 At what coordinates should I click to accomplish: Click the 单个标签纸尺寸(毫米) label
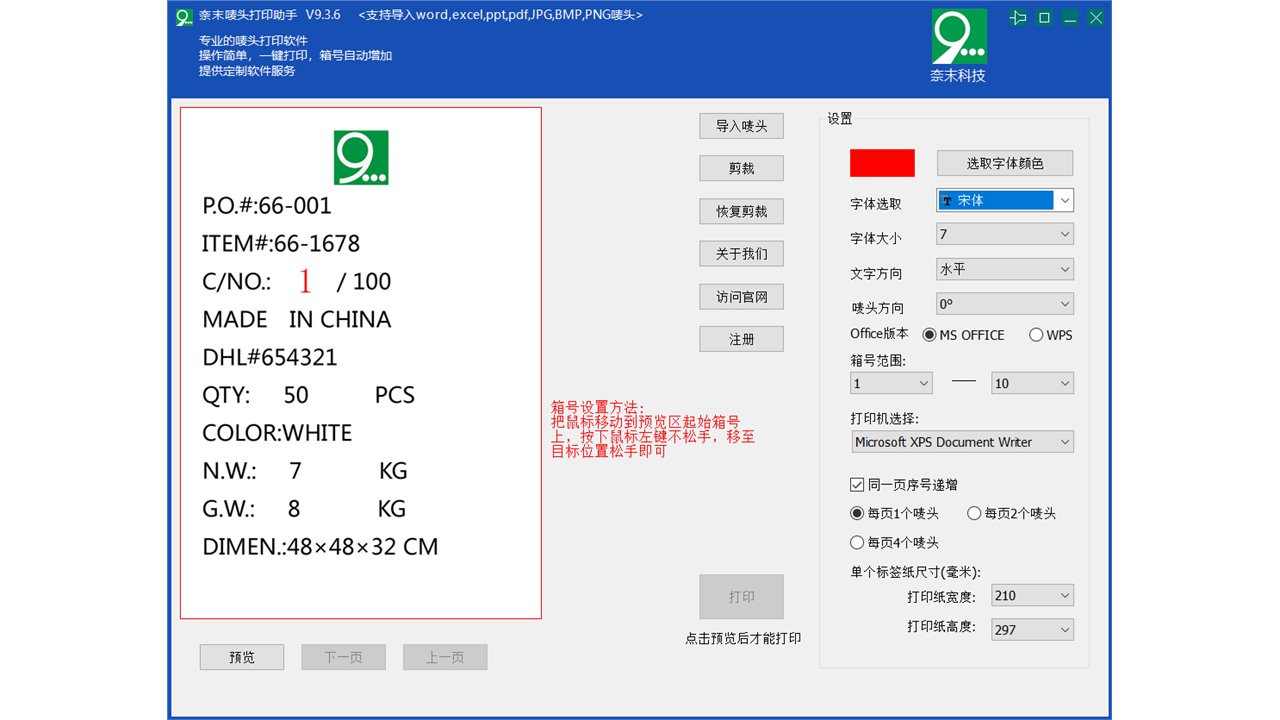tap(915, 572)
